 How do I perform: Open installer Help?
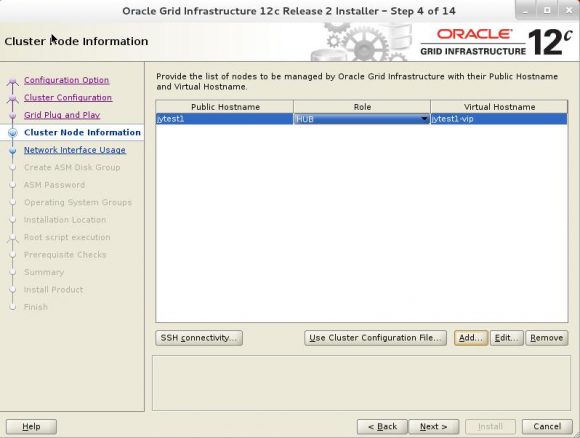(x=31, y=427)
